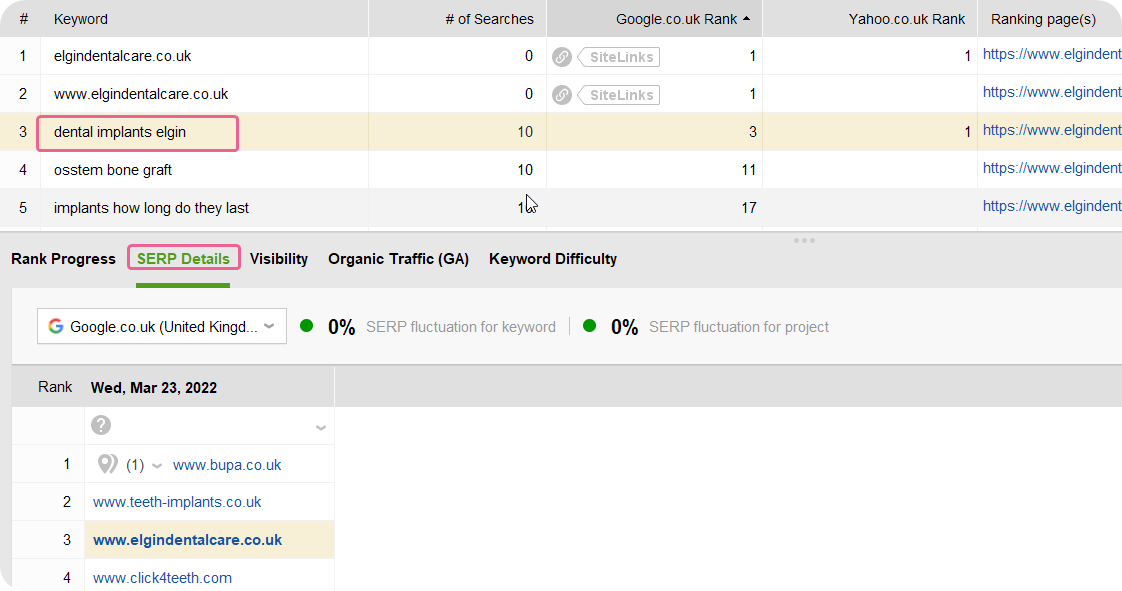The height and width of the screenshot is (591, 1122).
Task: Click 'SERP fluctuation for project' label
Action: [738, 327]
